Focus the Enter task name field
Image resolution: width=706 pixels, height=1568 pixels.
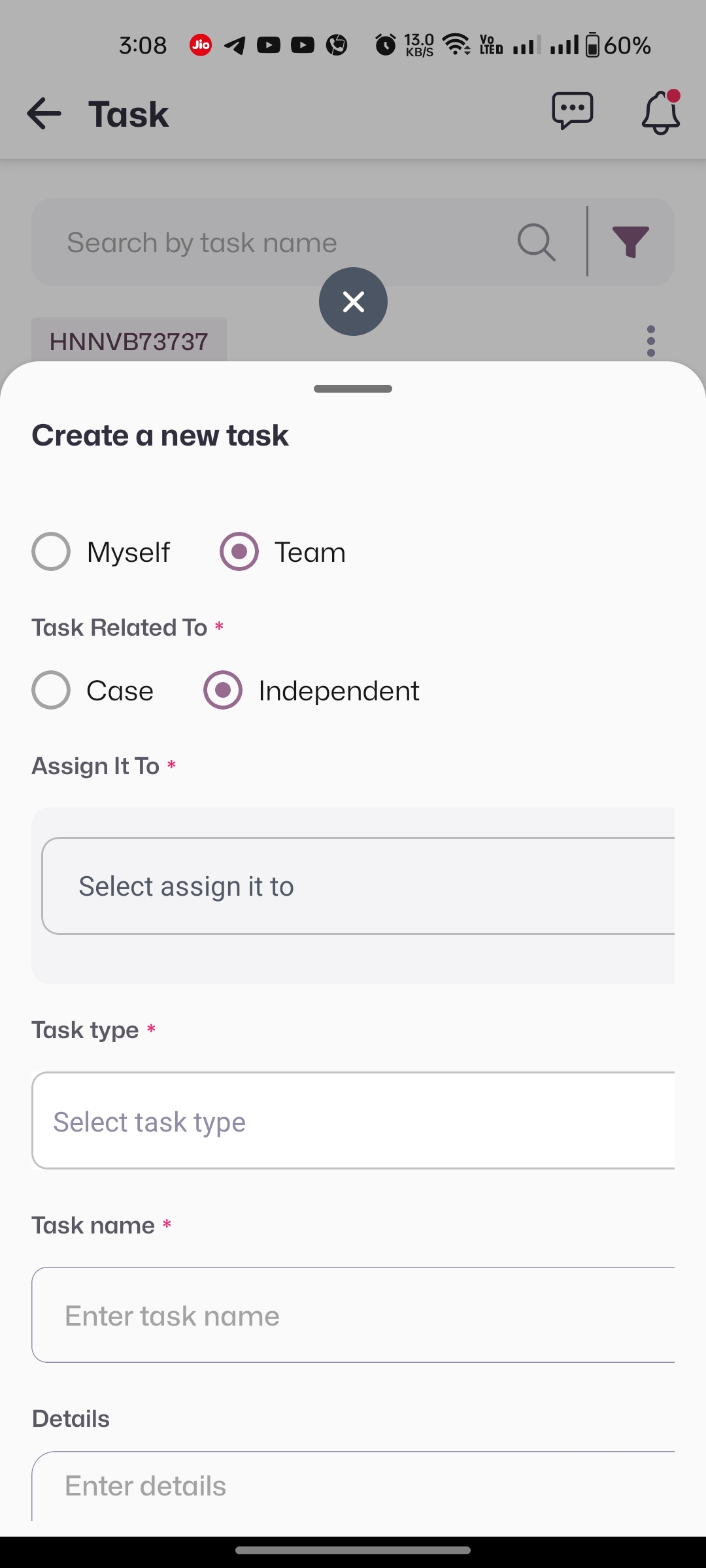click(x=353, y=1315)
